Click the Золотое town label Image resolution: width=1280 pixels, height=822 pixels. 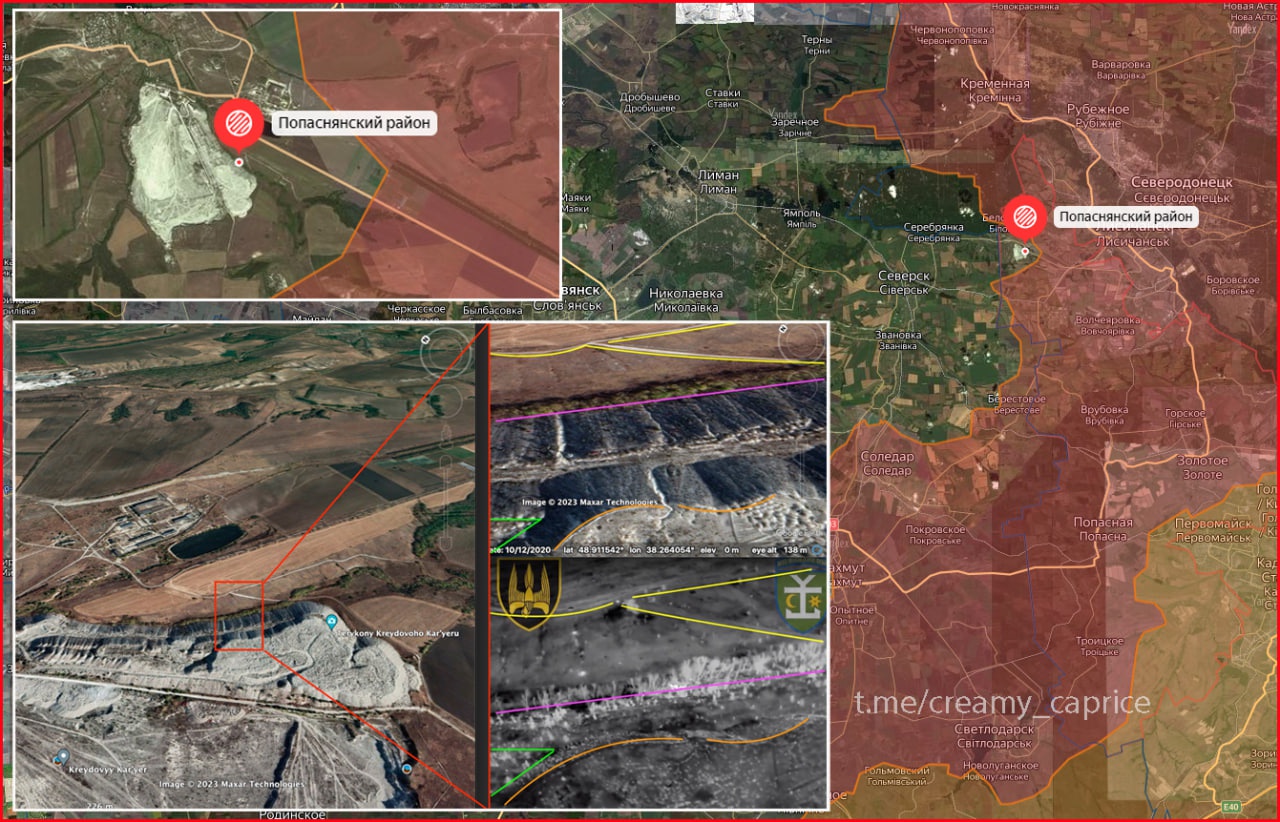click(x=1202, y=460)
